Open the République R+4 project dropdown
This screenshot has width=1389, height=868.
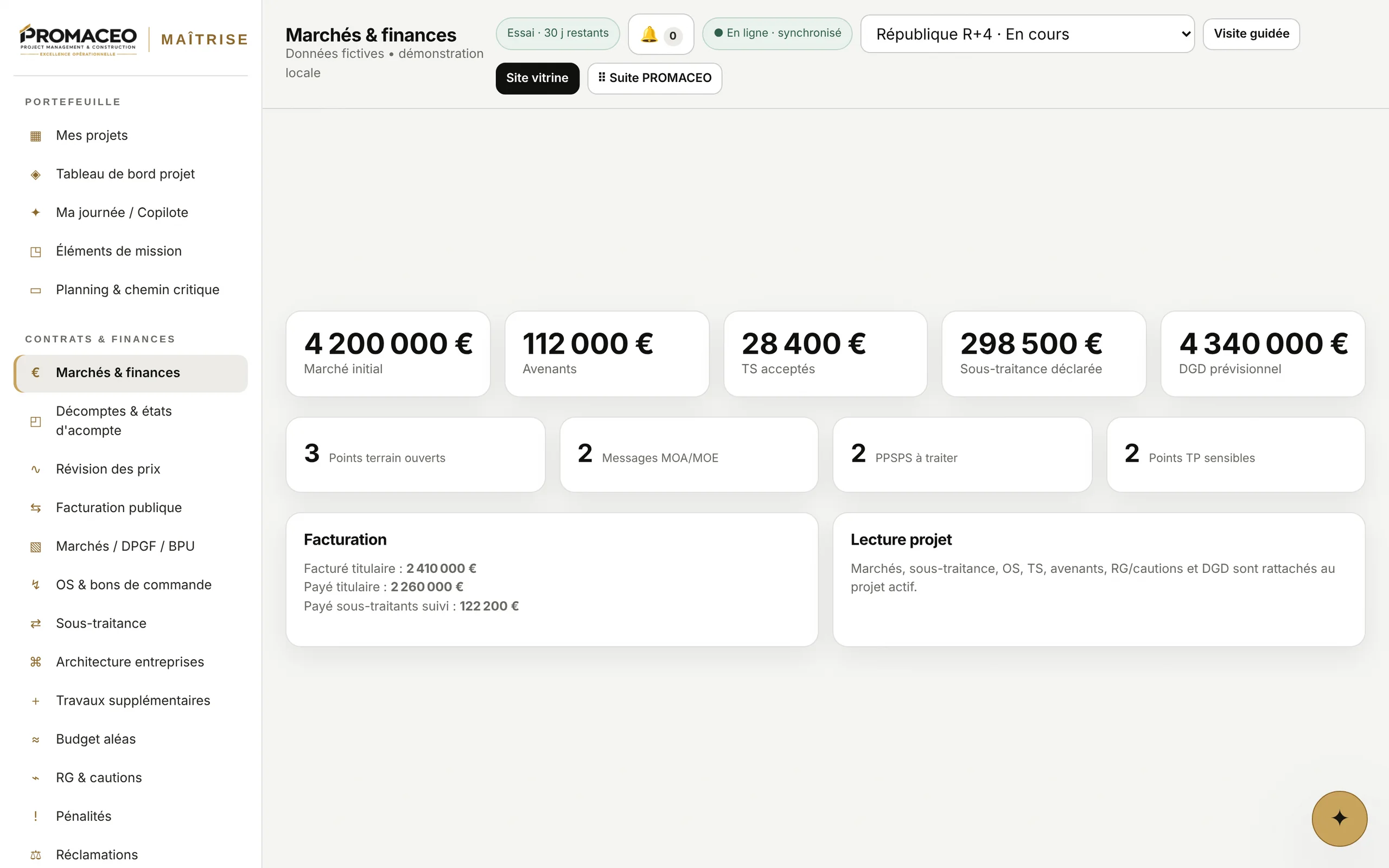pos(1028,34)
